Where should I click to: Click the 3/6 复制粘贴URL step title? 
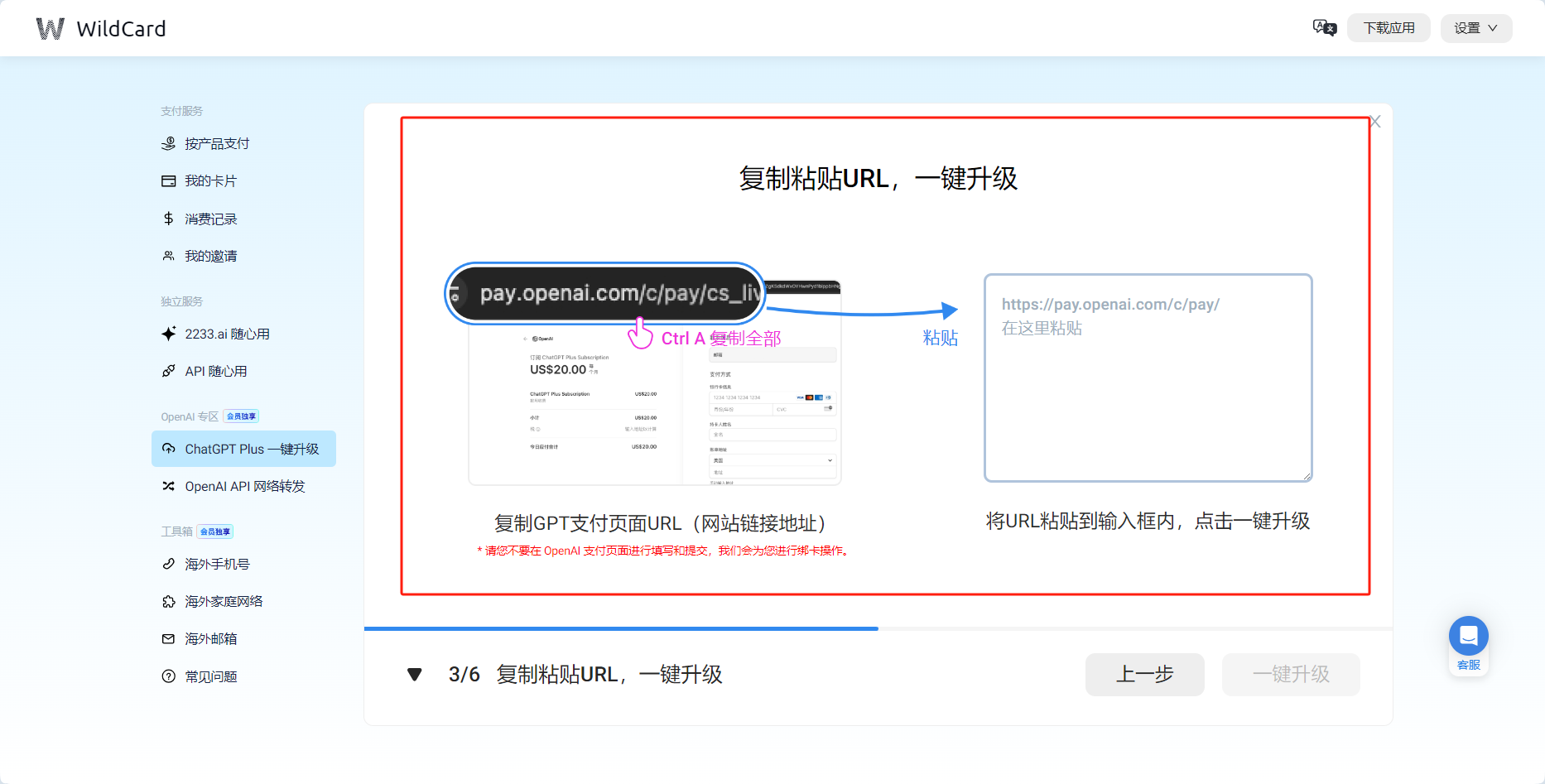click(x=585, y=675)
